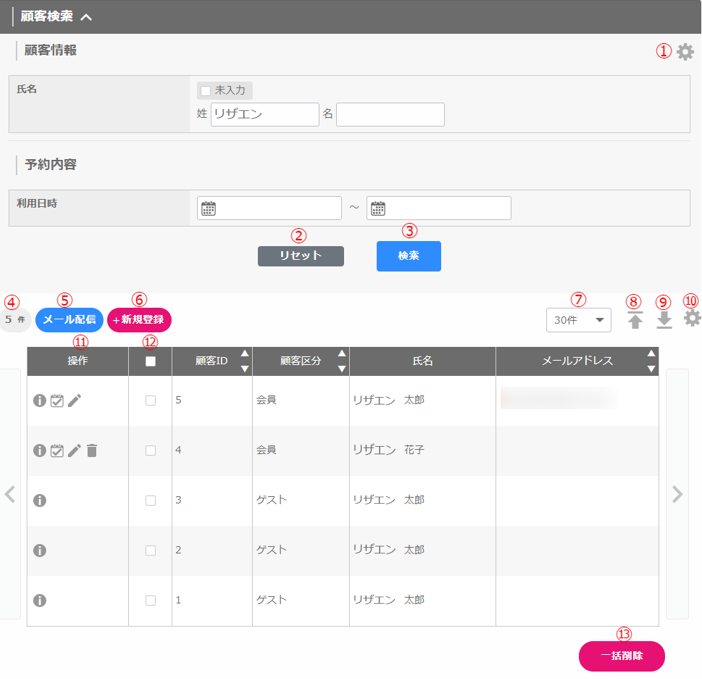
Task: Sort by 顧客ID column arrows
Action: (245, 361)
